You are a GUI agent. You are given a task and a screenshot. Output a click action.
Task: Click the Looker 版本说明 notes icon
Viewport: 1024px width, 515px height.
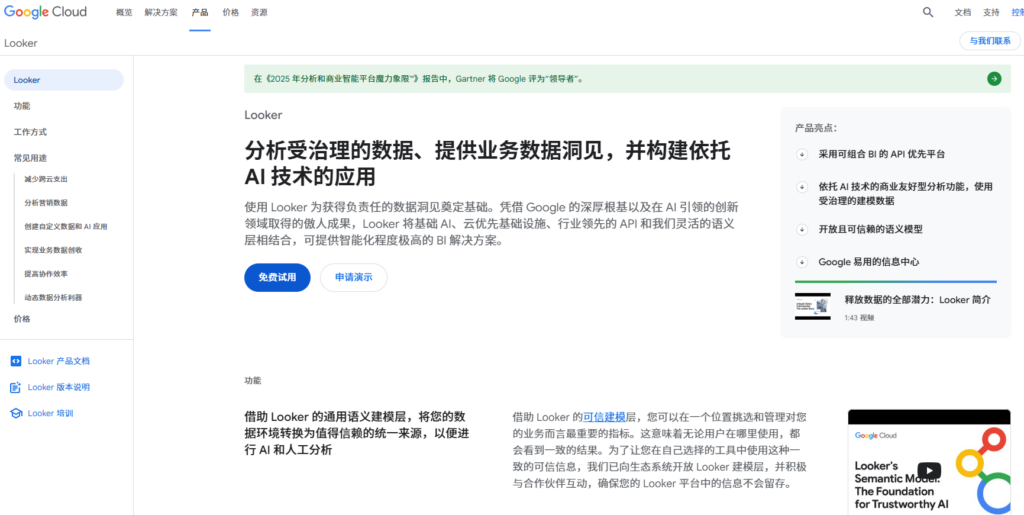(15, 387)
